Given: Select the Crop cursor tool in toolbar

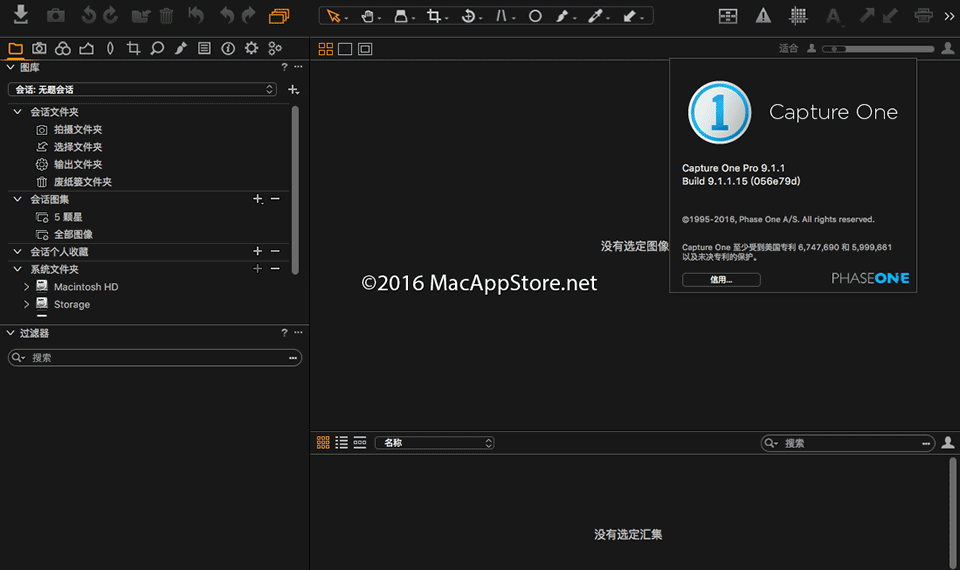Looking at the screenshot, I should 434,16.
